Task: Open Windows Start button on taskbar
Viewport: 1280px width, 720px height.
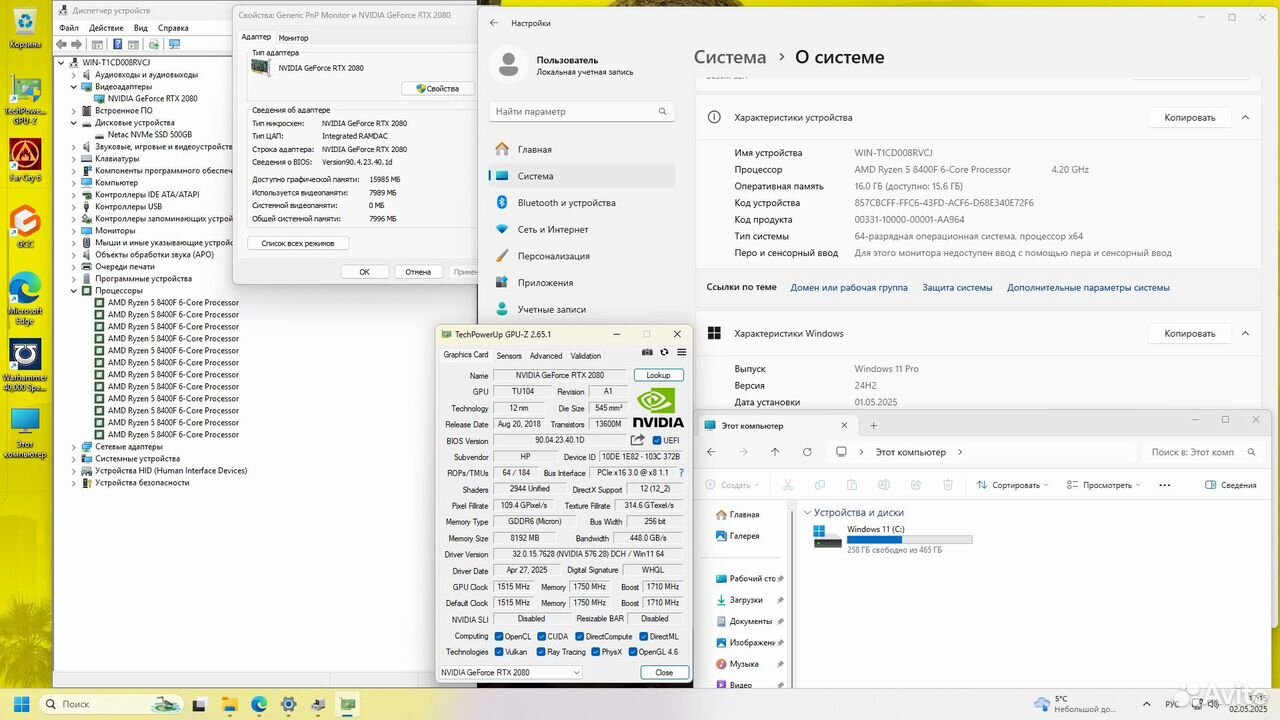Action: click(x=21, y=704)
